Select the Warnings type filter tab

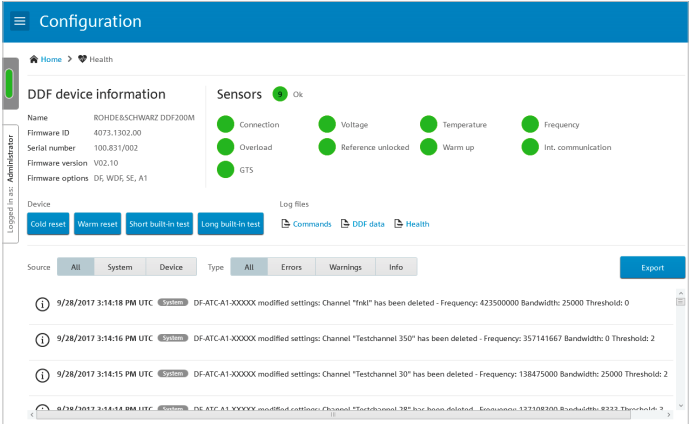click(x=345, y=267)
